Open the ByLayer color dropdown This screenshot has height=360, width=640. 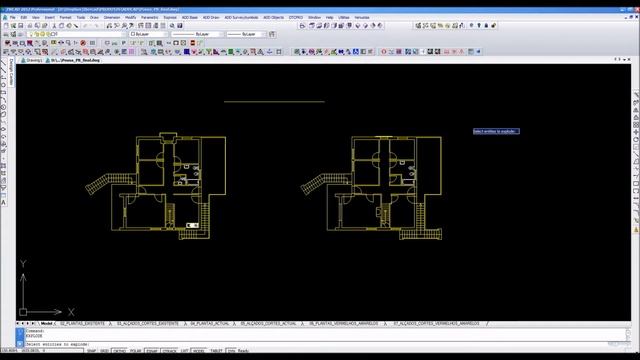pyautogui.click(x=149, y=34)
